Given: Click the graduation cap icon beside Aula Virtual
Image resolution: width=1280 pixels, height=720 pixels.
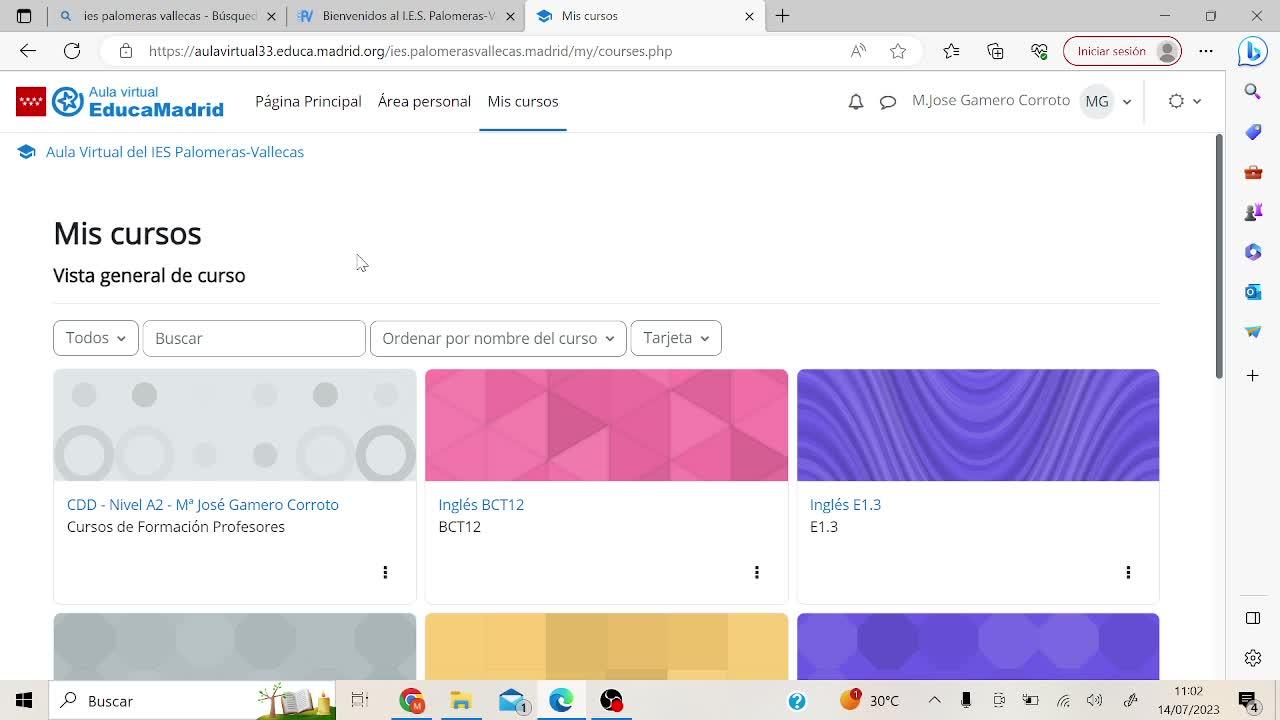Looking at the screenshot, I should coord(26,152).
